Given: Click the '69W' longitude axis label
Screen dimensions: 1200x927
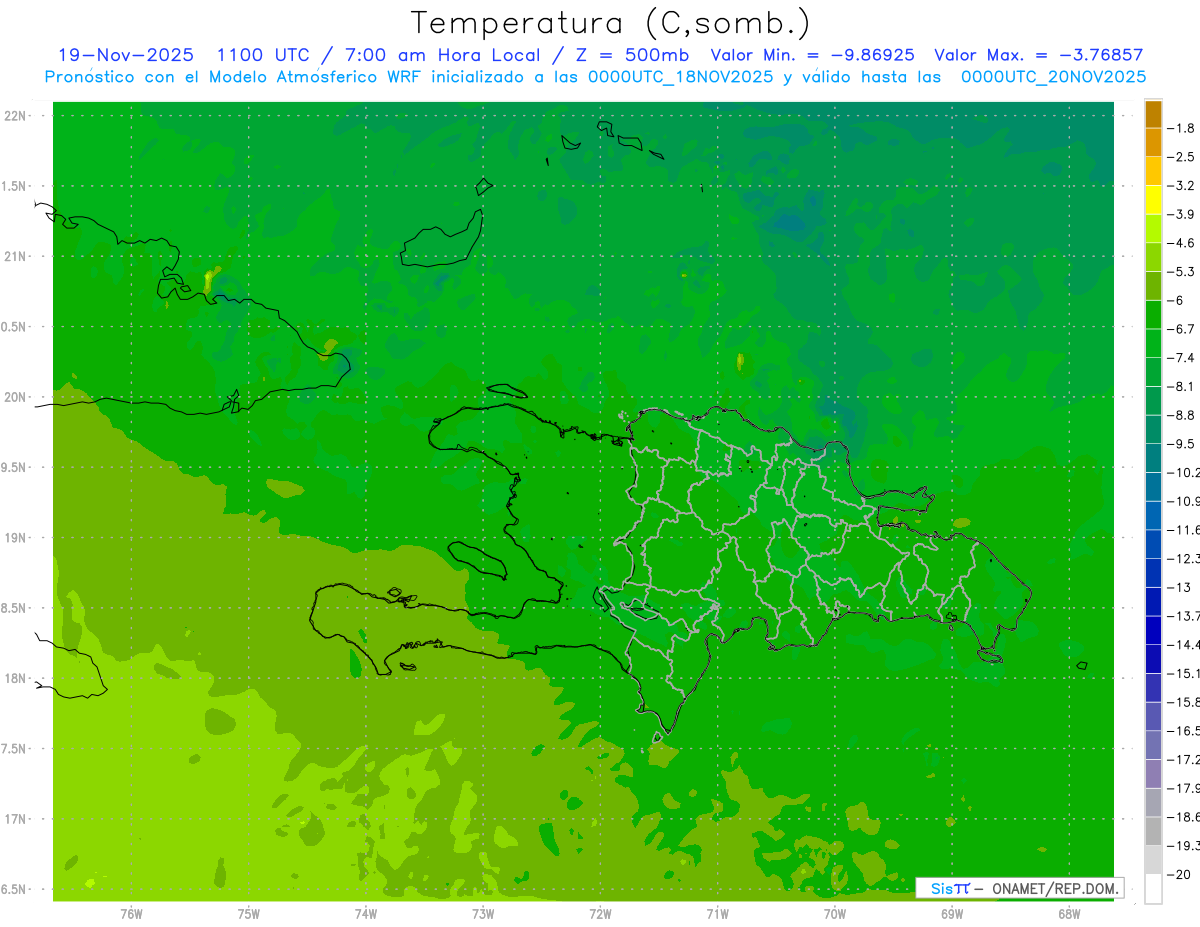Looking at the screenshot, I should click(x=952, y=913).
